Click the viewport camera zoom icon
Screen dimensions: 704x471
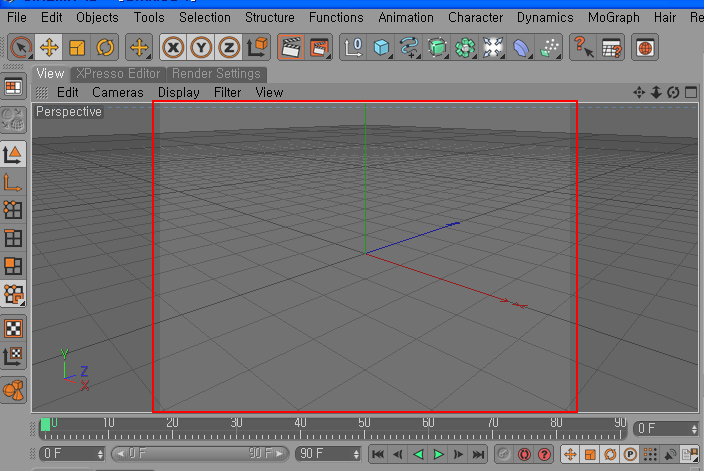coord(656,92)
